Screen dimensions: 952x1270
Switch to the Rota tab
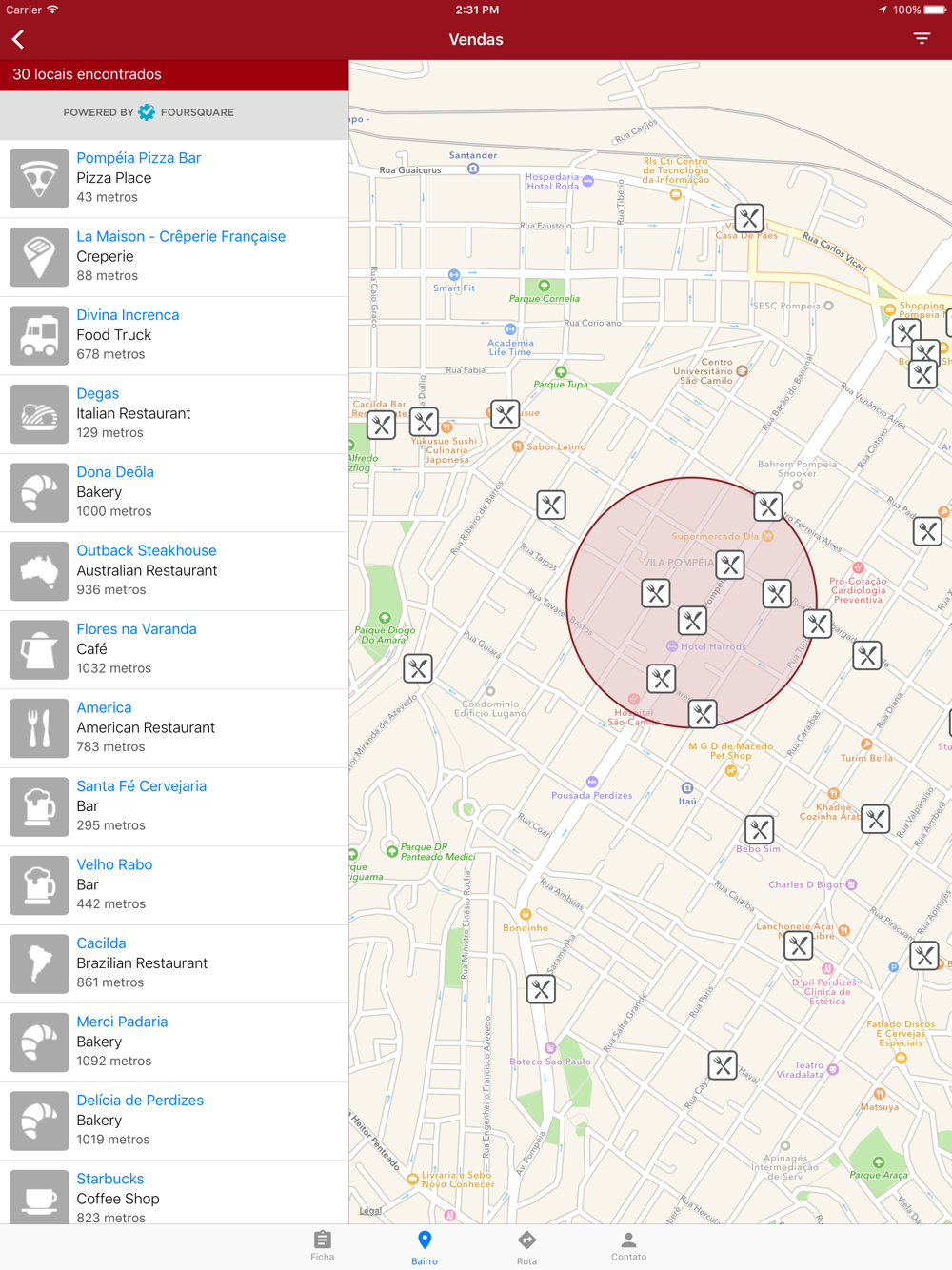coord(526,1246)
